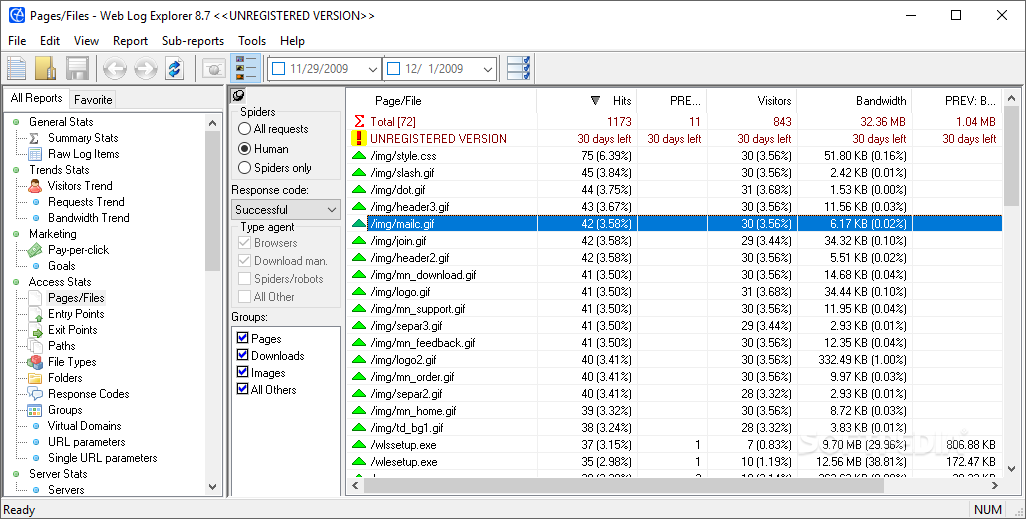Open Folders report
The height and width of the screenshot is (519, 1026).
(65, 378)
